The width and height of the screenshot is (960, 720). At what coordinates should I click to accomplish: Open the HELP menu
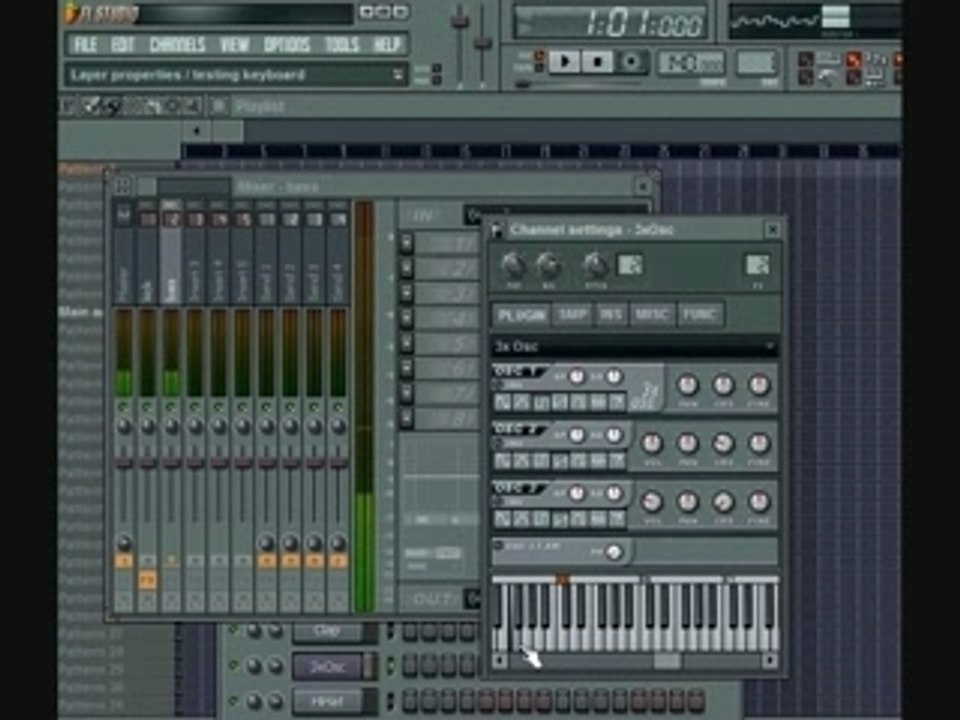pyautogui.click(x=387, y=45)
